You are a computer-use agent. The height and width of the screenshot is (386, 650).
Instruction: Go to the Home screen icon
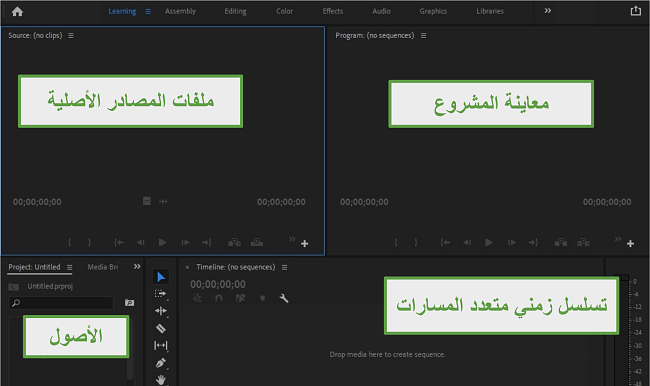click(17, 12)
